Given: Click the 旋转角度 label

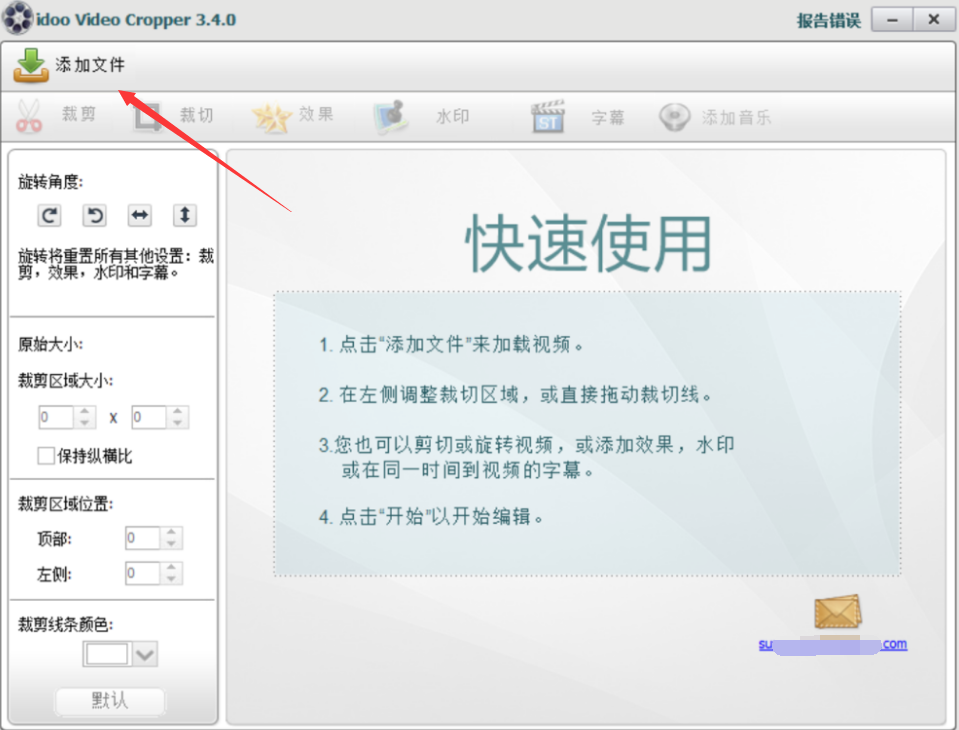Looking at the screenshot, I should [x=51, y=182].
